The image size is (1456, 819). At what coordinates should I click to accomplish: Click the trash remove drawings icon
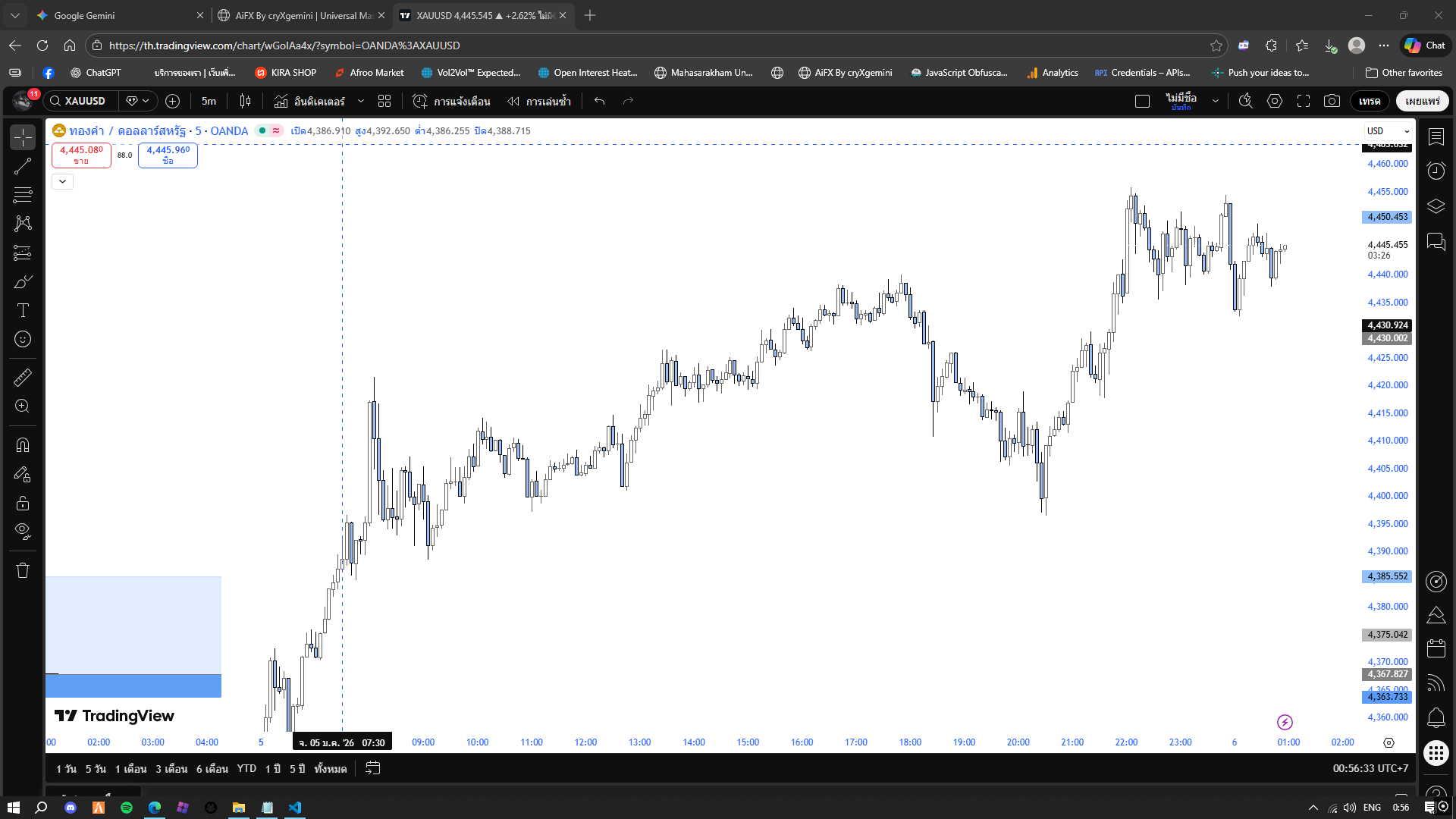click(23, 570)
